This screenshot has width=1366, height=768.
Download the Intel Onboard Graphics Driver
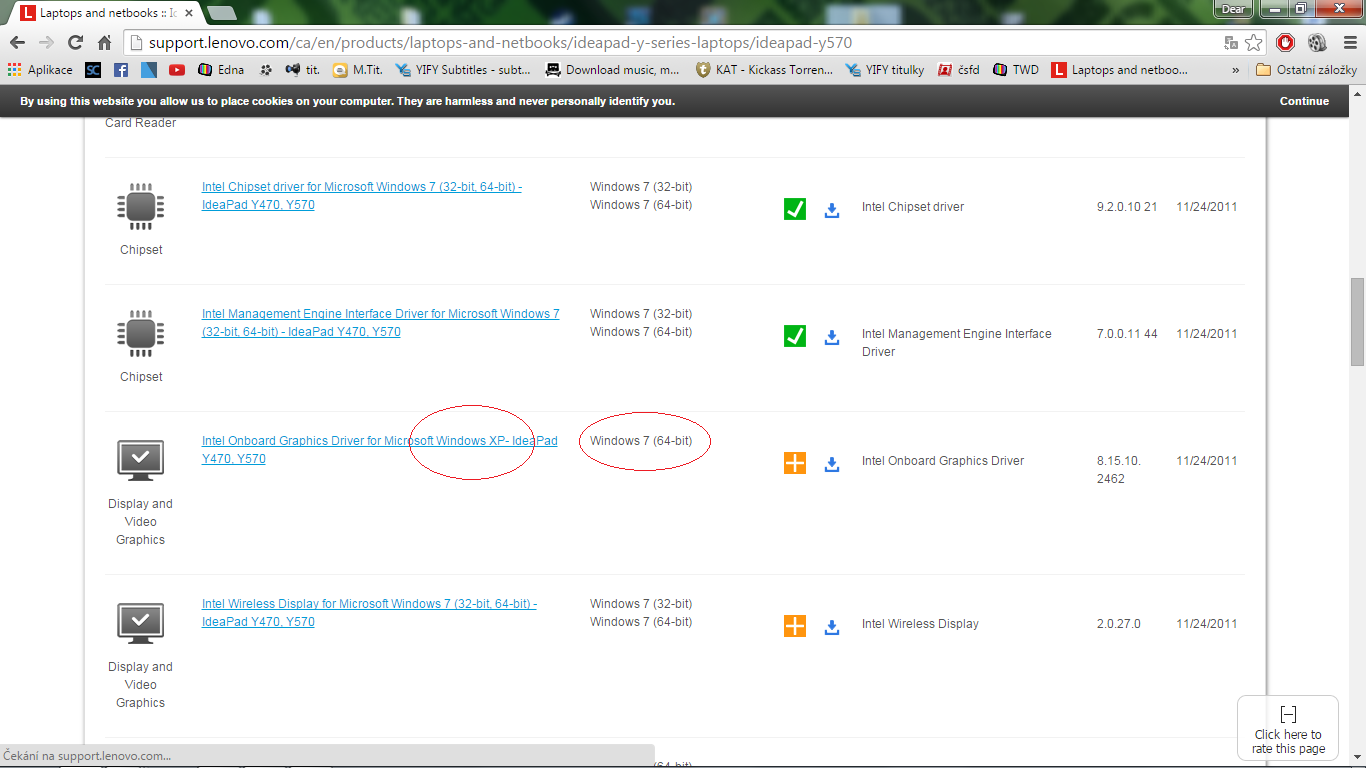coord(831,464)
